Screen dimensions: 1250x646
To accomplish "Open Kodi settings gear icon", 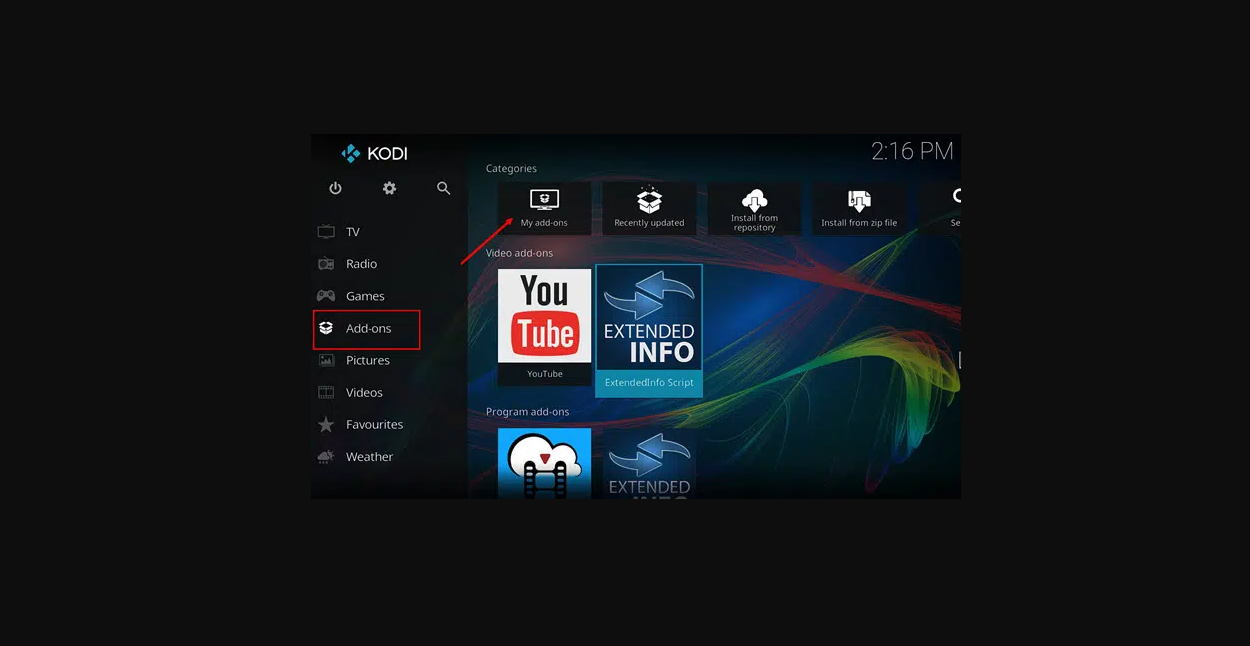I will (389, 188).
